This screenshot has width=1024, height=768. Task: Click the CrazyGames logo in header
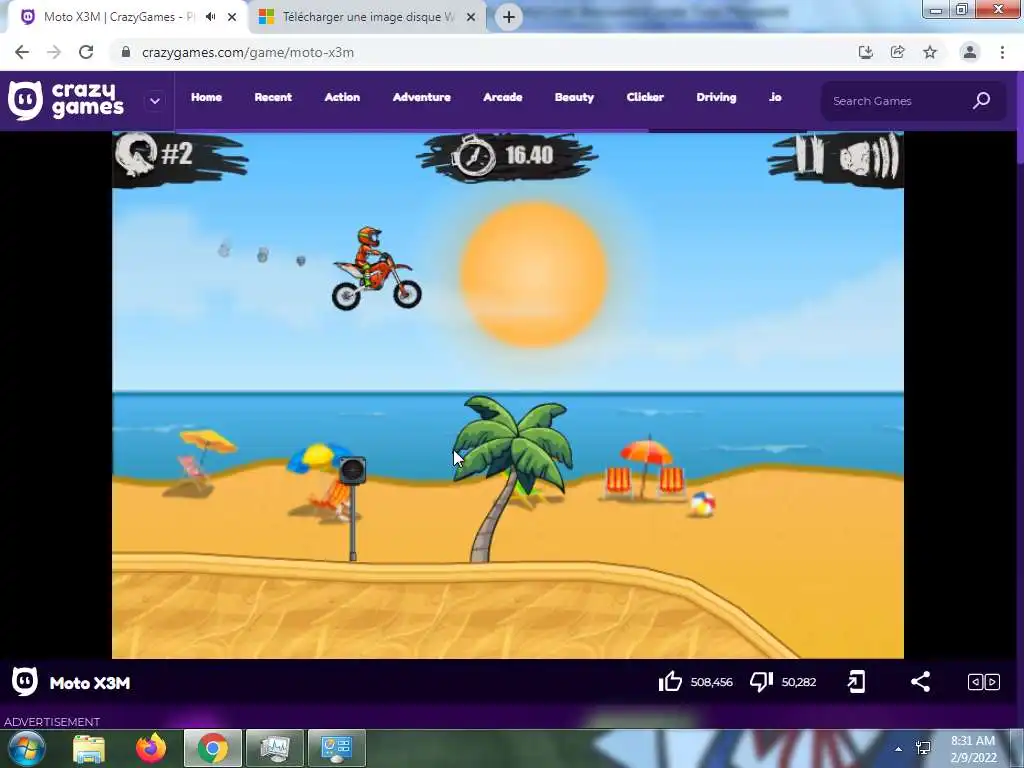point(65,101)
